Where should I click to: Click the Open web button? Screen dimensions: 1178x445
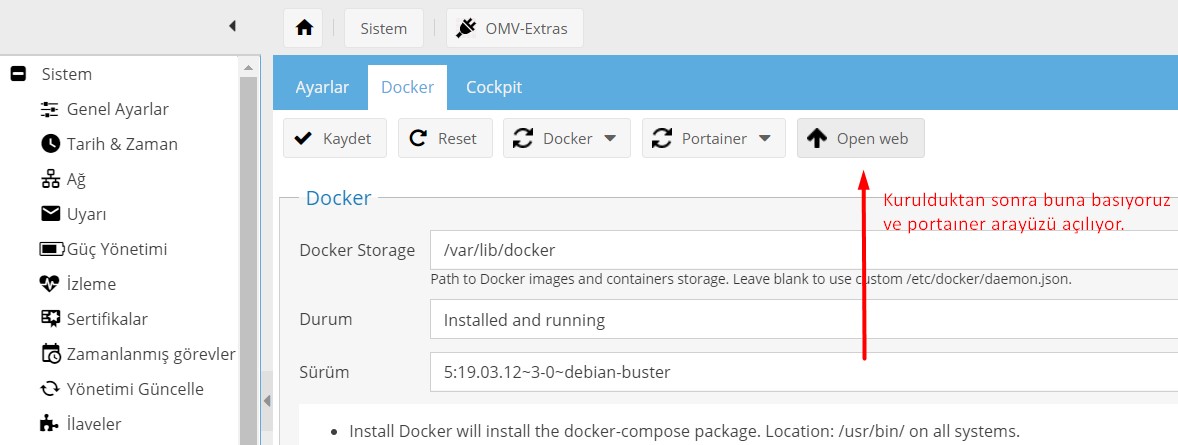[x=861, y=138]
